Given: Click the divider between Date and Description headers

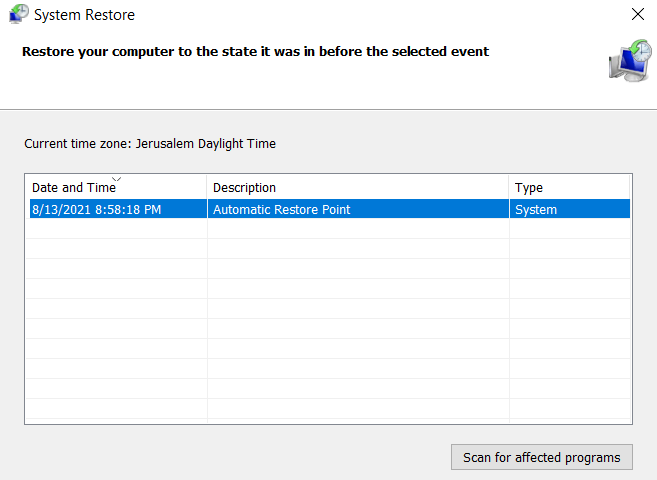Looking at the screenshot, I should click(207, 188).
